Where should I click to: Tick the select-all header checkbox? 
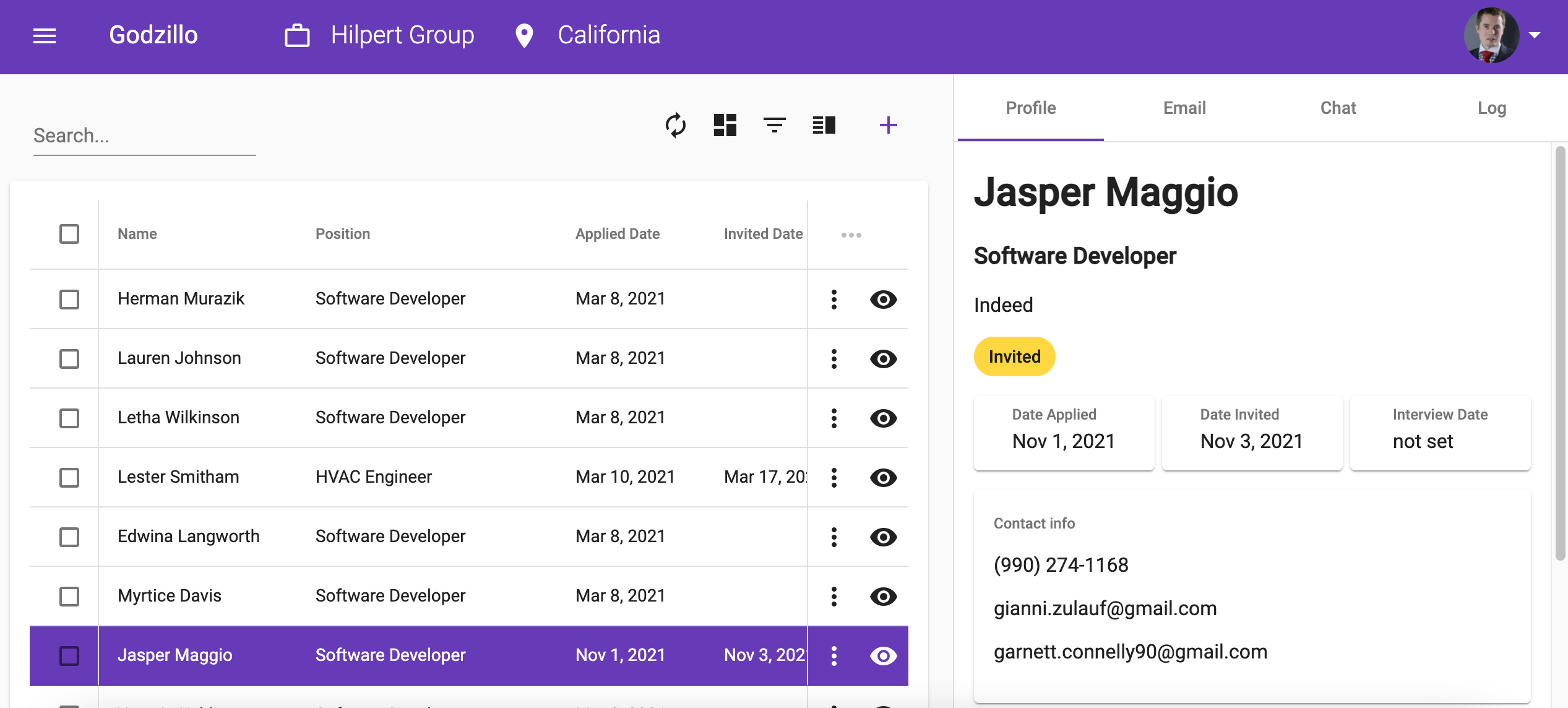coord(69,234)
